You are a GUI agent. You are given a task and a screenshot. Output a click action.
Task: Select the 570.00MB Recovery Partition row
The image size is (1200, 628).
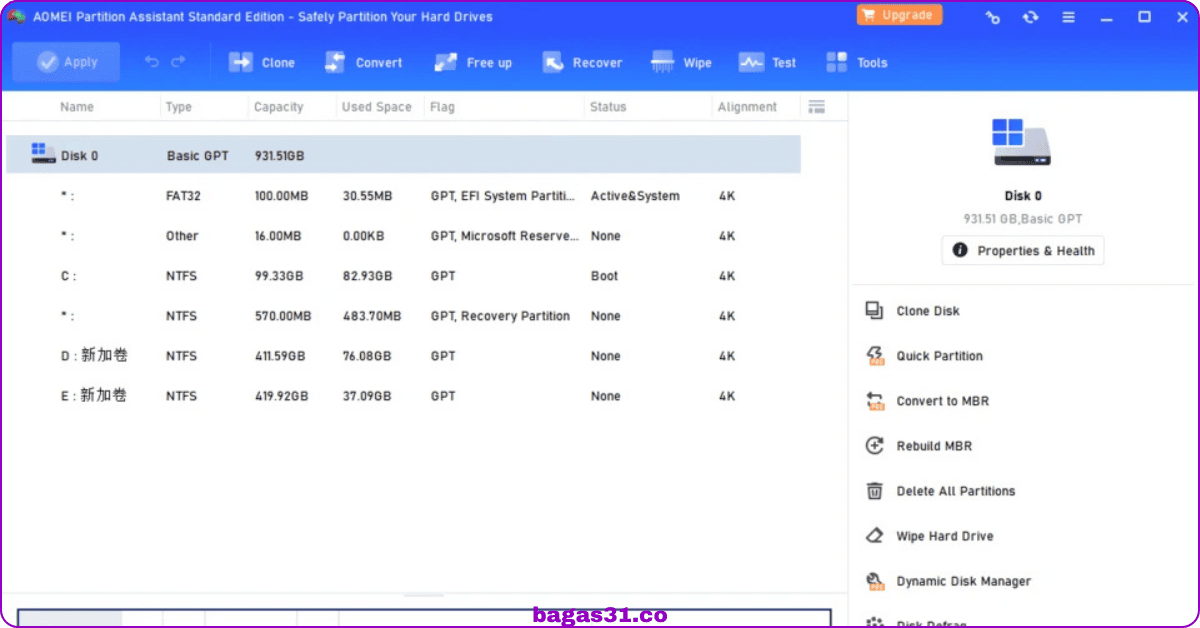point(404,316)
